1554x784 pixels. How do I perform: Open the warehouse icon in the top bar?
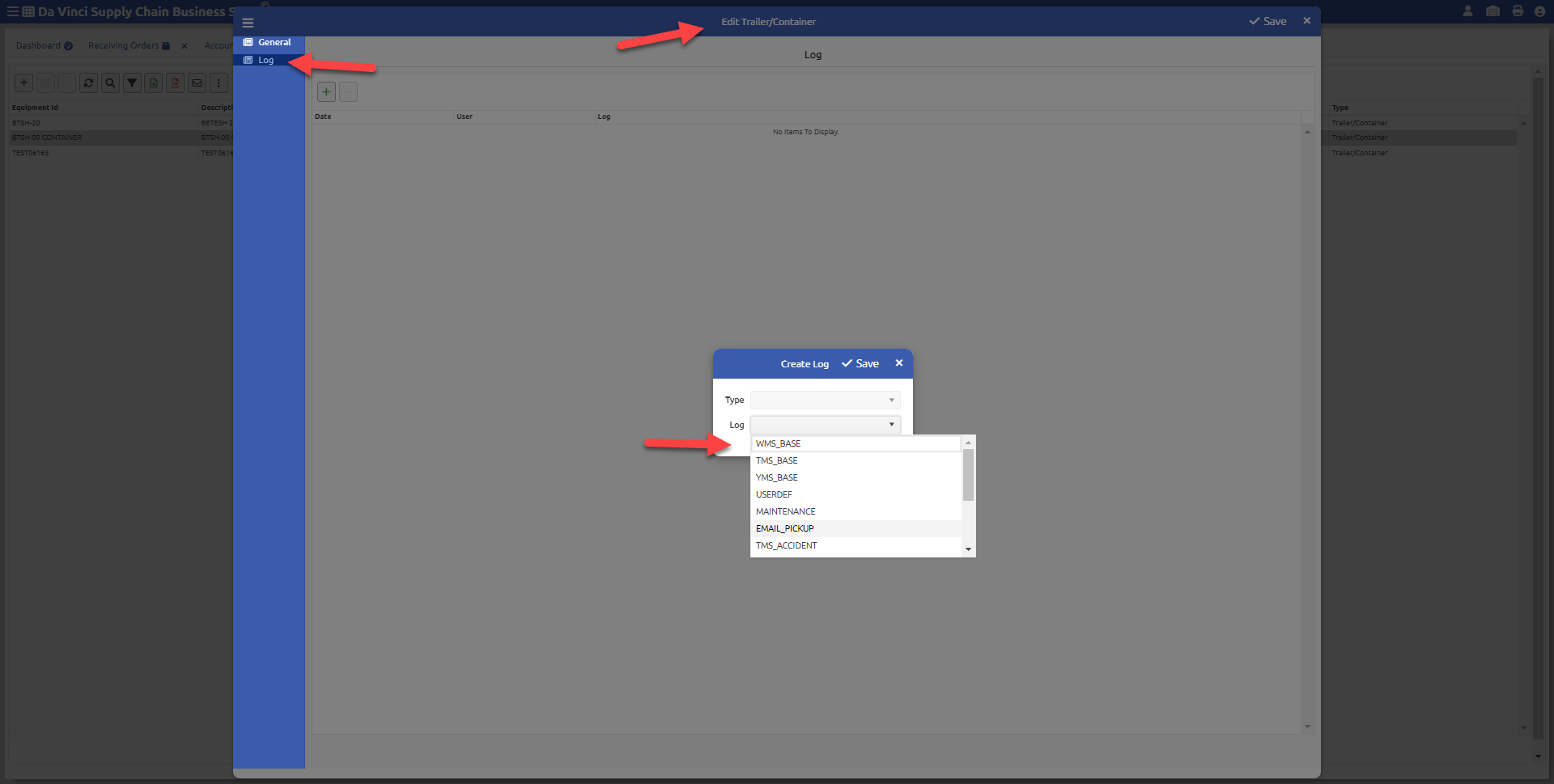point(1493,11)
